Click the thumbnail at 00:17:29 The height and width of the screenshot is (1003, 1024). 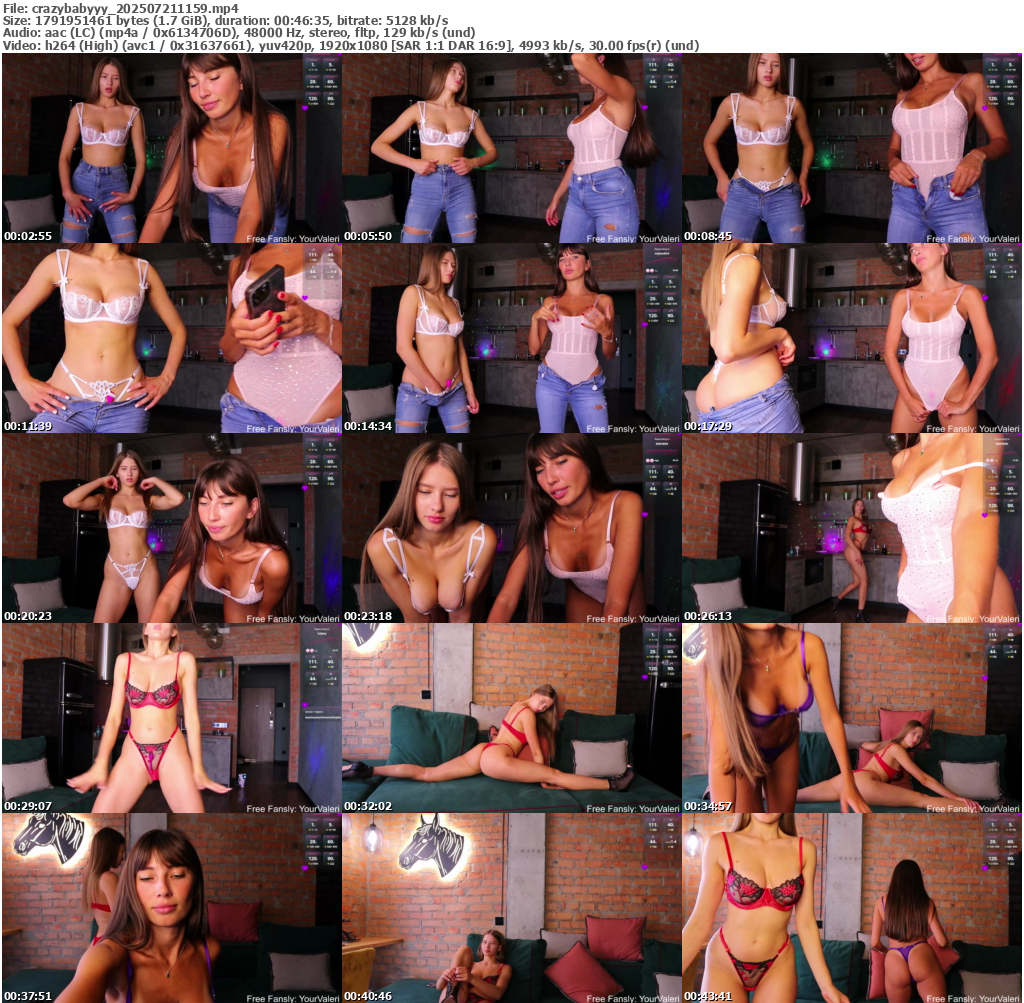pos(851,338)
